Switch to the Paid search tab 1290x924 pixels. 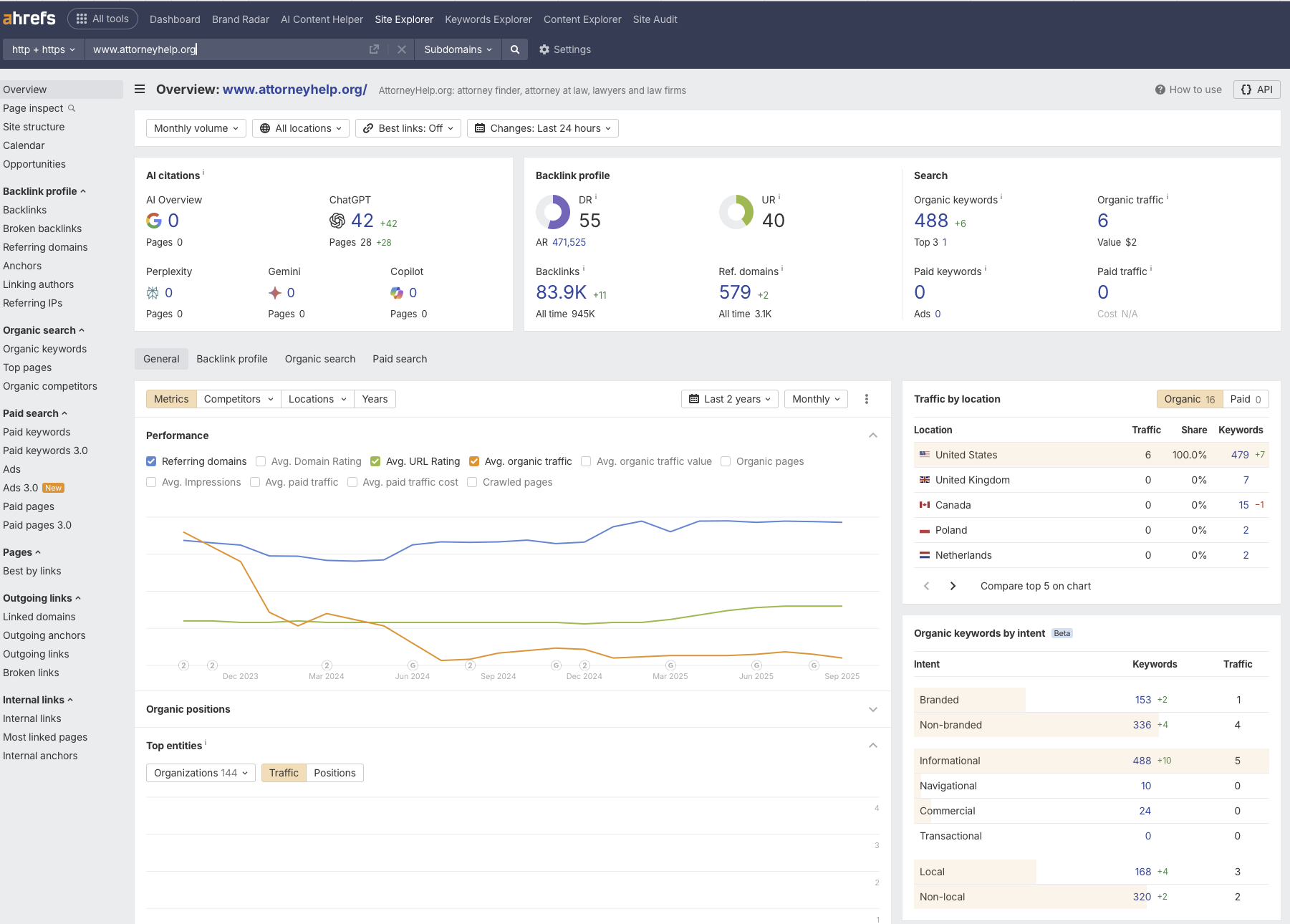pos(399,359)
